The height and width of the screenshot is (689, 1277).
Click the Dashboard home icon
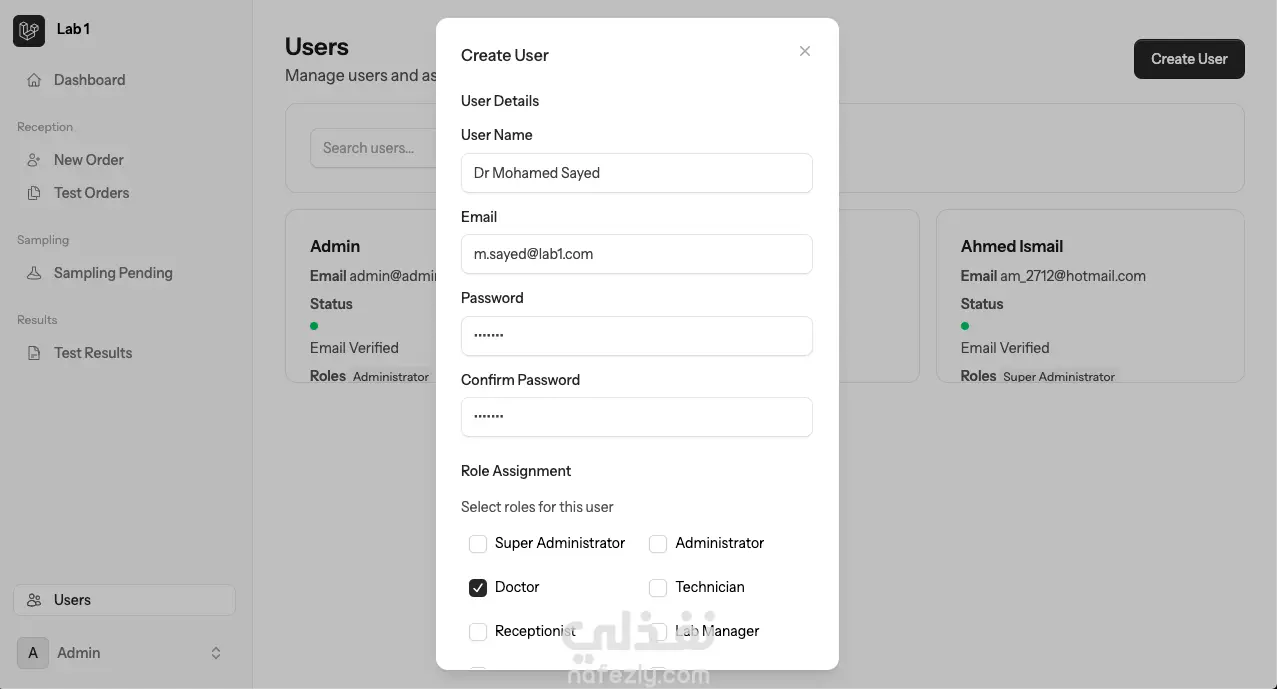34,80
